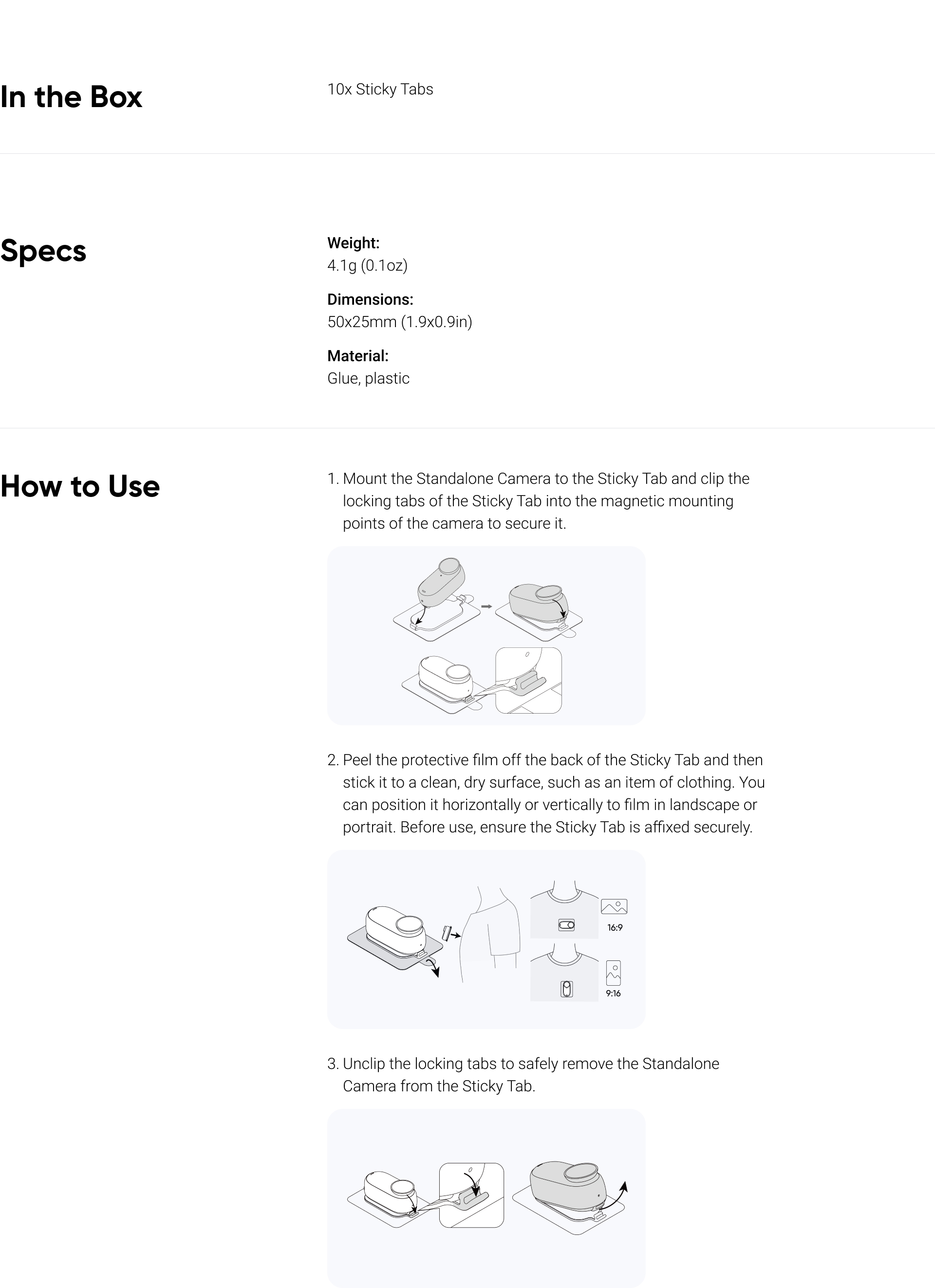The width and height of the screenshot is (935, 1288).
Task: Click the Material value Glue, plastic
Action: click(x=368, y=378)
